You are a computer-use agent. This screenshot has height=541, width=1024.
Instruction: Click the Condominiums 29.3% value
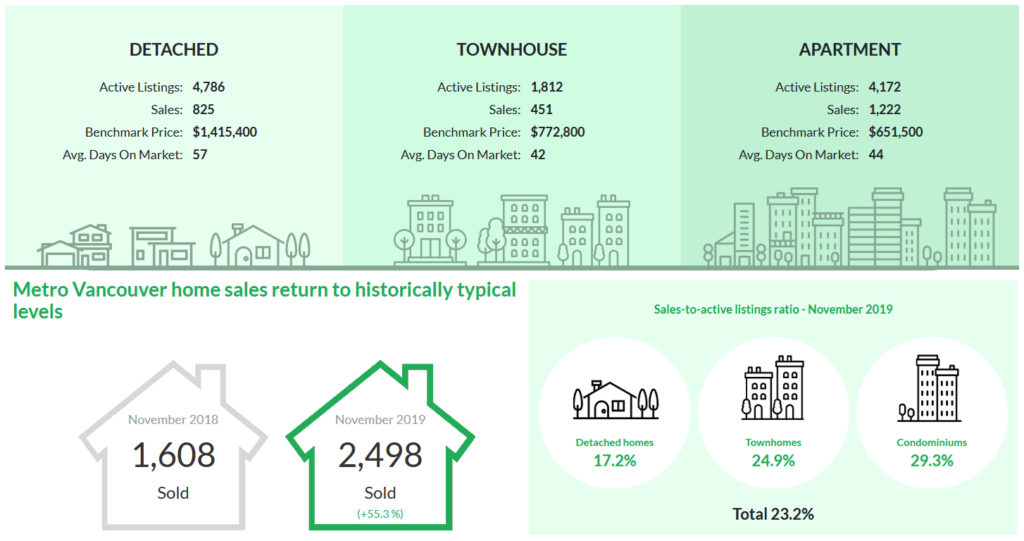(932, 461)
